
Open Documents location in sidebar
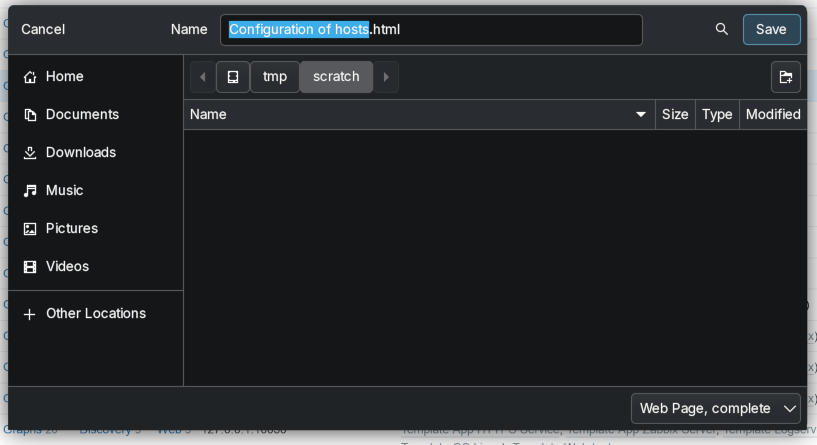pos(96,115)
